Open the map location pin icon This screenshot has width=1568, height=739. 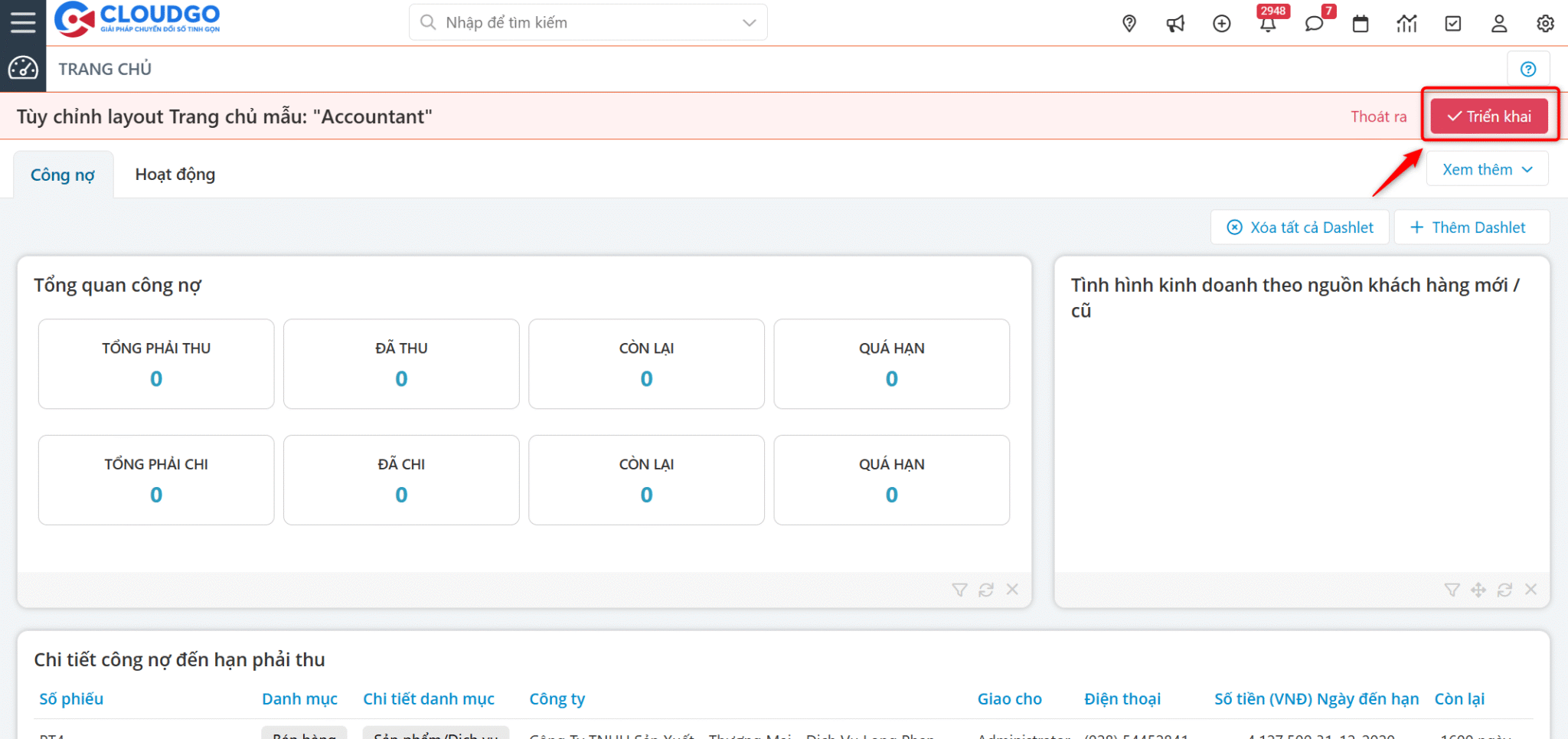tap(1129, 24)
